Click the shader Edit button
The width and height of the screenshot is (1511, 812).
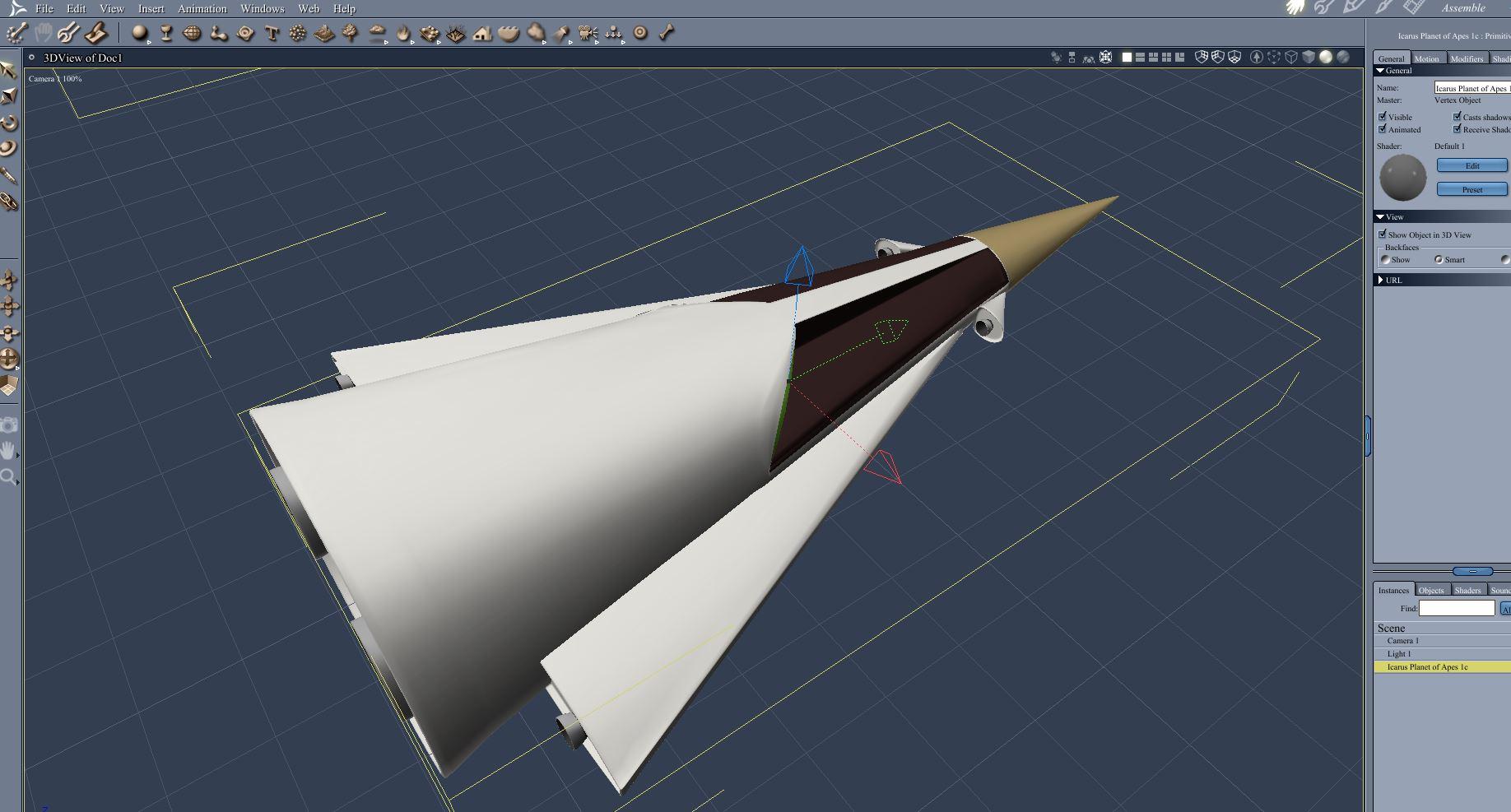[x=1472, y=165]
